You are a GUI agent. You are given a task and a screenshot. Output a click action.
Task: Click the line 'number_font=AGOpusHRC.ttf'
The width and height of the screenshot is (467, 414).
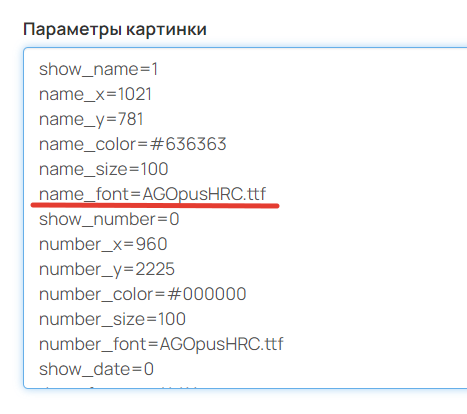[x=161, y=344]
